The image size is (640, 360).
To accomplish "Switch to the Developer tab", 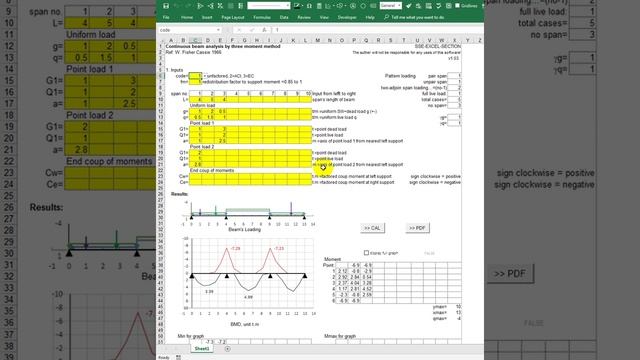I will click(347, 17).
